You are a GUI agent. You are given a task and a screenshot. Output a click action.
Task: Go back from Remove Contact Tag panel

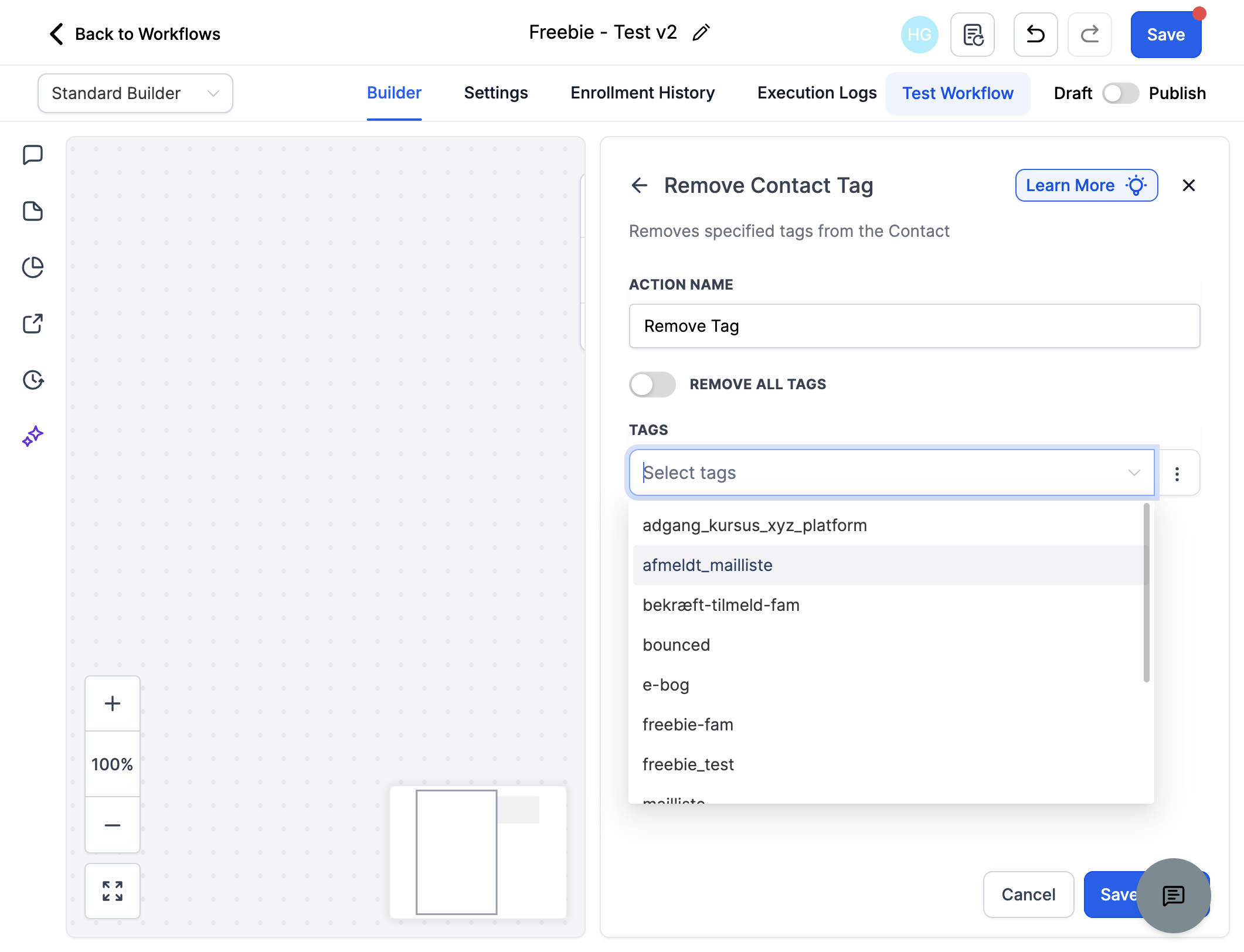pyautogui.click(x=640, y=186)
